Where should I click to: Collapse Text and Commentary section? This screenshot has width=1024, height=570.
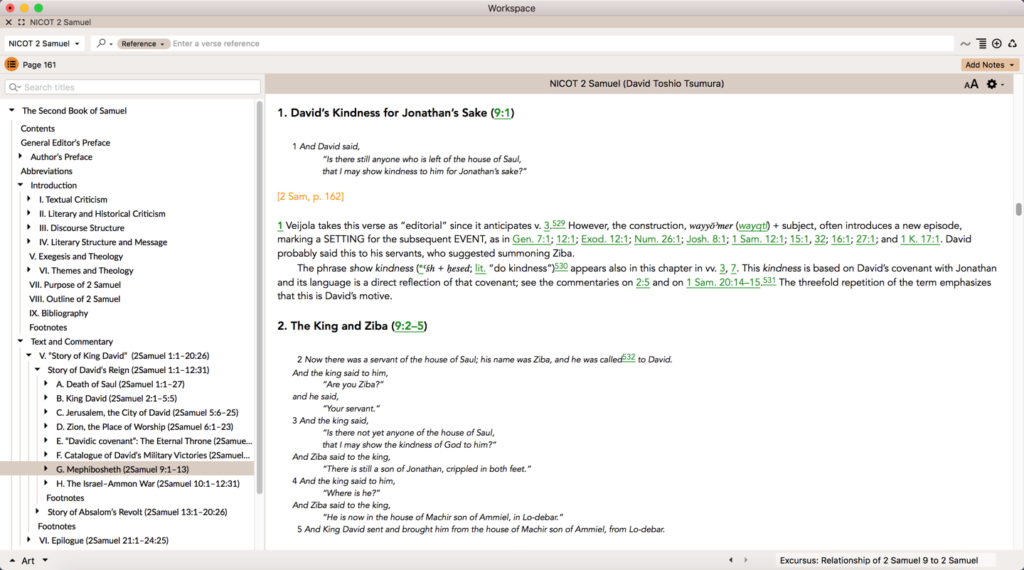pos(20,341)
